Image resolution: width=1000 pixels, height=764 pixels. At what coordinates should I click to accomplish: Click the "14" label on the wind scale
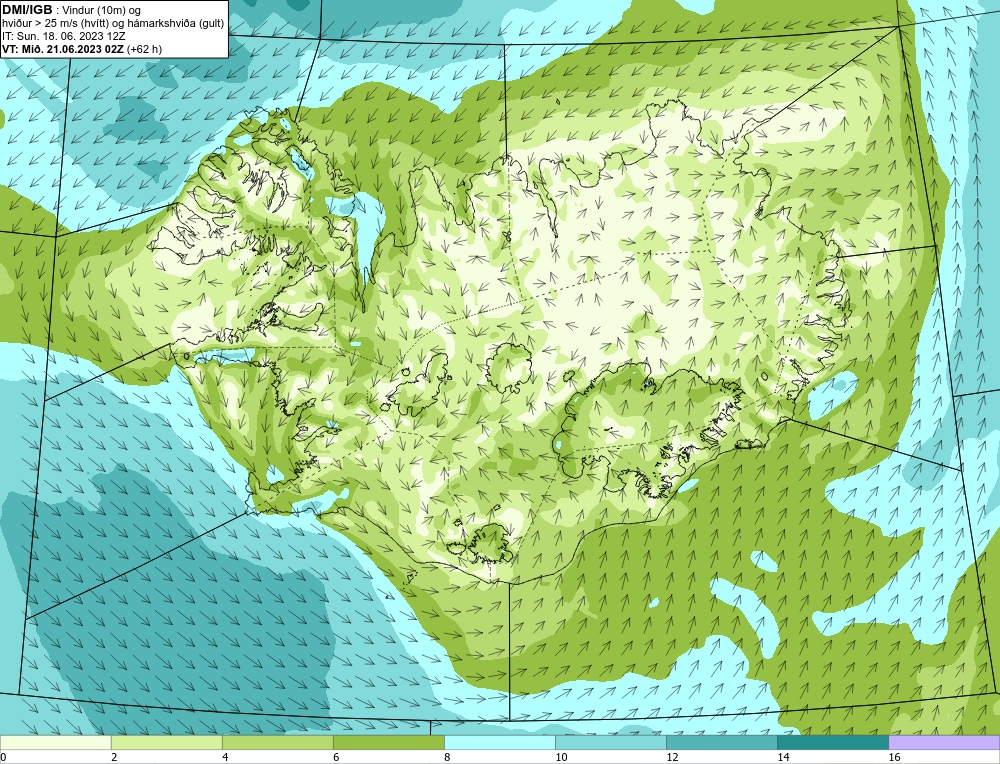(783, 757)
